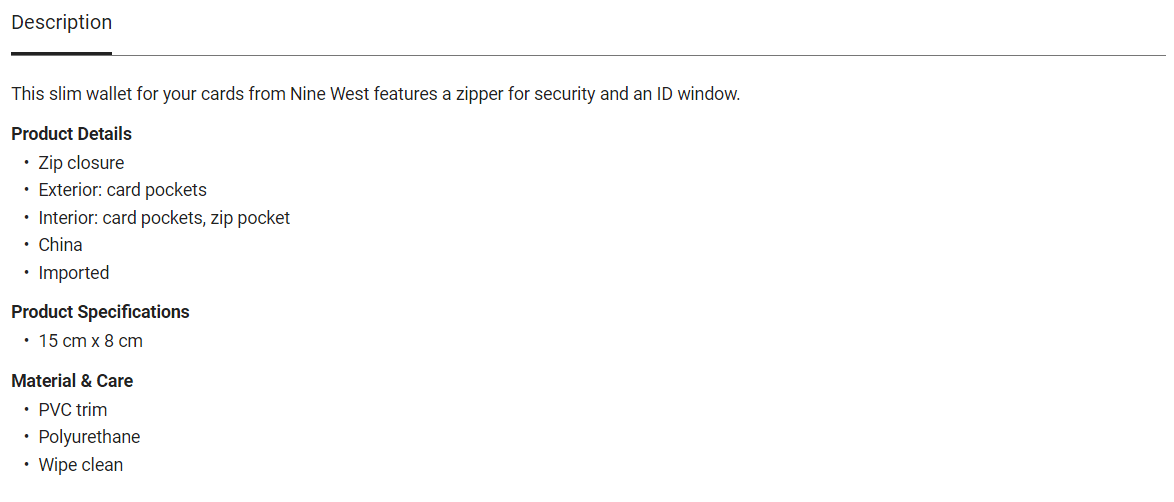Screen dimensions: 1174x502
Task: Click the China list item
Action: [60, 245]
